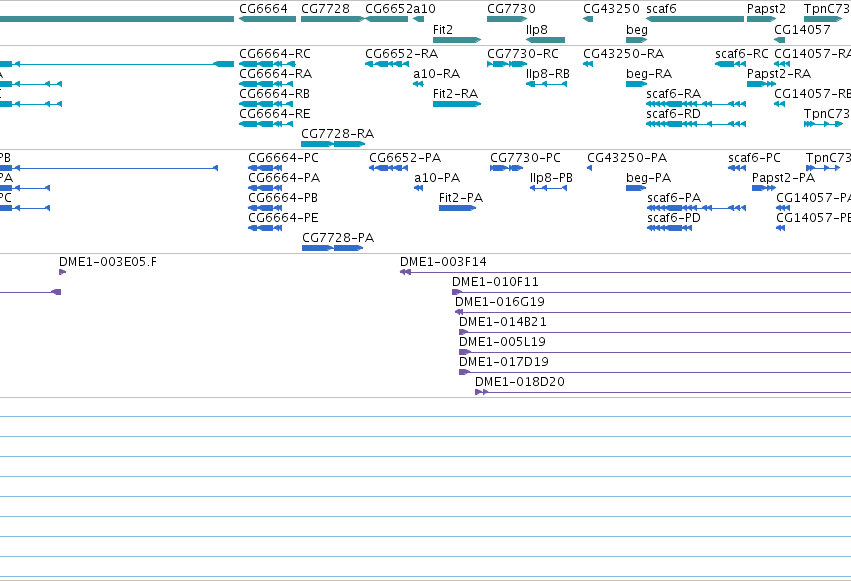This screenshot has width=851, height=581.
Task: Click the CG7730-RC transcript
Action: pyautogui.click(x=507, y=64)
